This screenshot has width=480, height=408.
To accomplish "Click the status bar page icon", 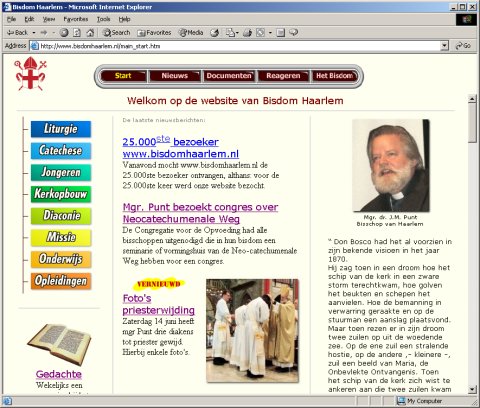I will point(8,401).
